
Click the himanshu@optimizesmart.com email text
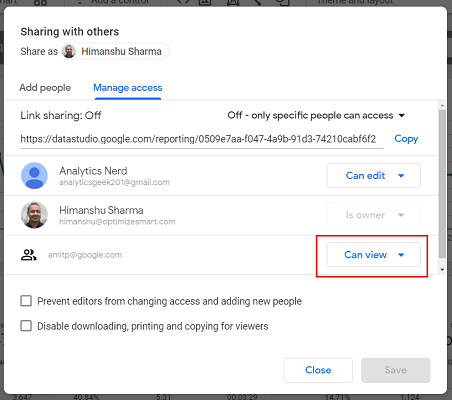117,222
